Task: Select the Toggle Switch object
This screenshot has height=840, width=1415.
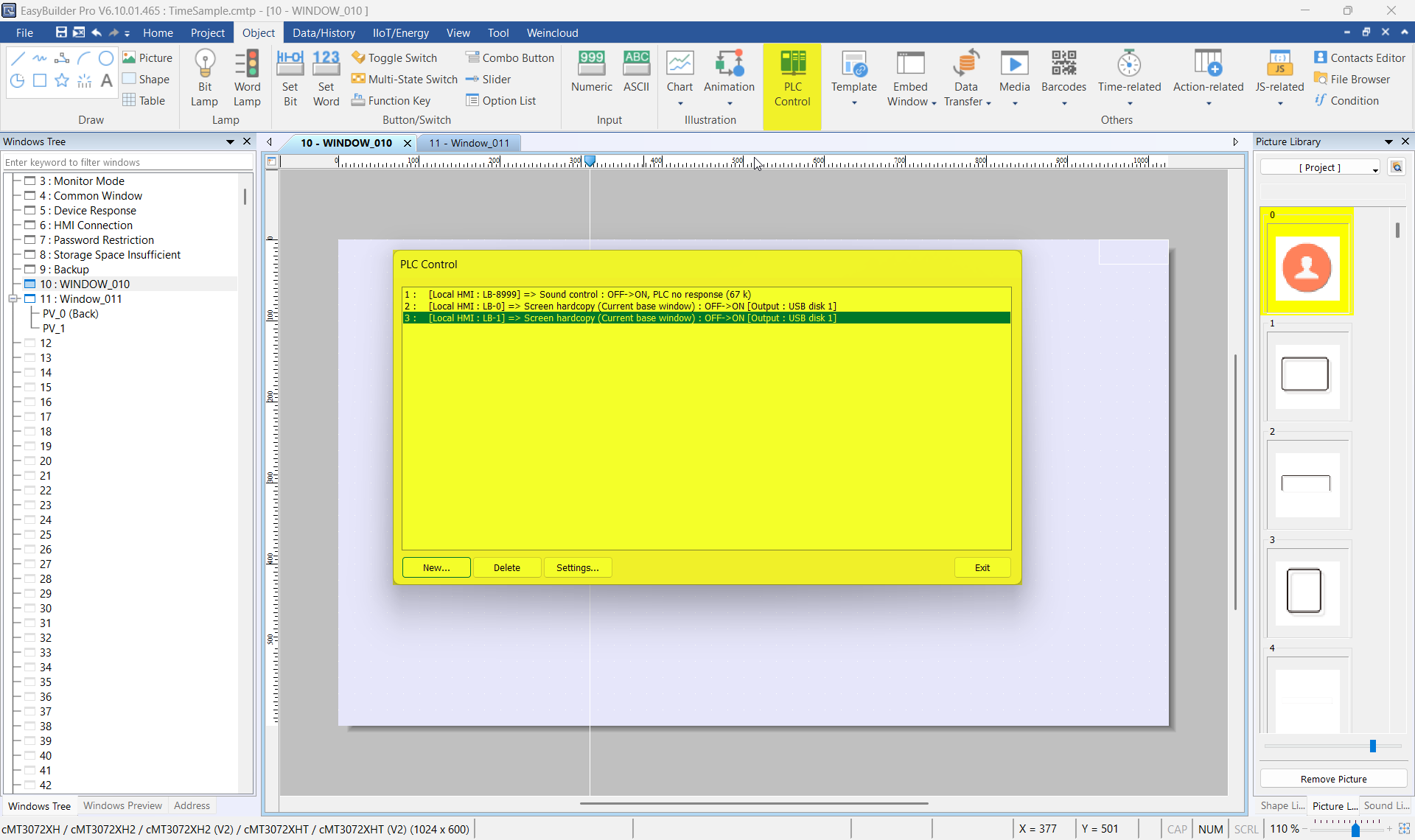Action: tap(394, 57)
